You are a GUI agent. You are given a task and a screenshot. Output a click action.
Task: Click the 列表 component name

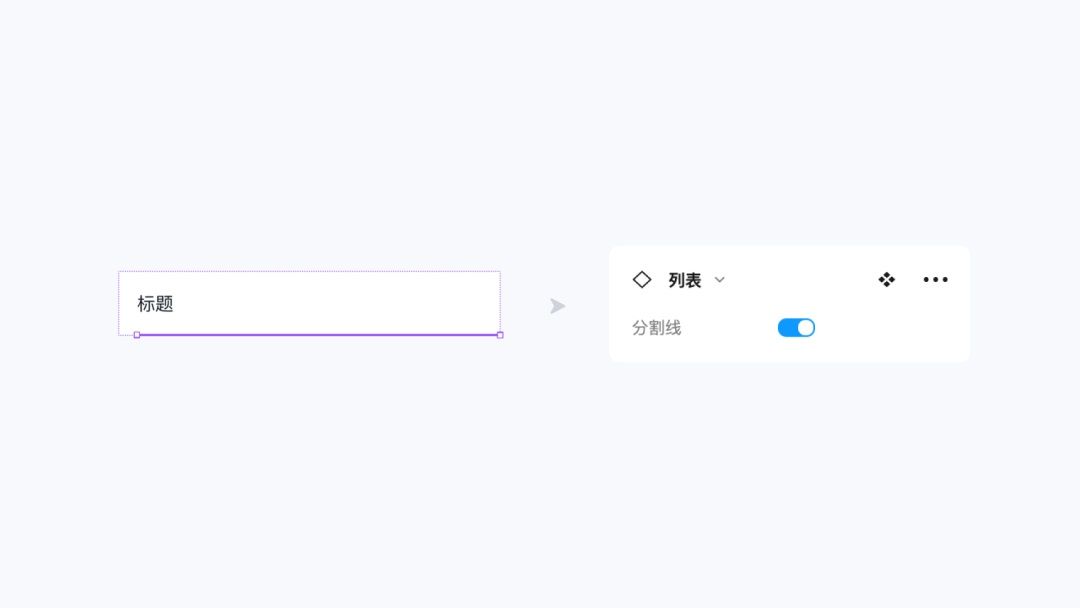point(685,280)
